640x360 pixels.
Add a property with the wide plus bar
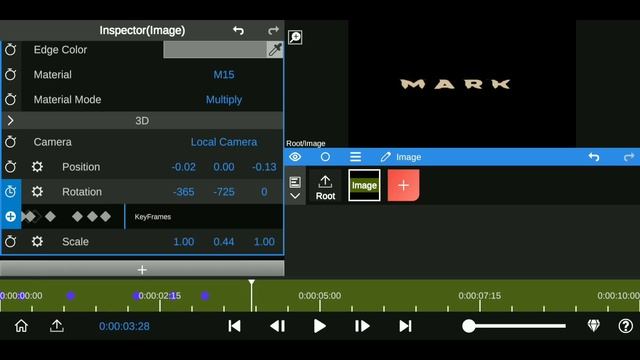point(142,269)
